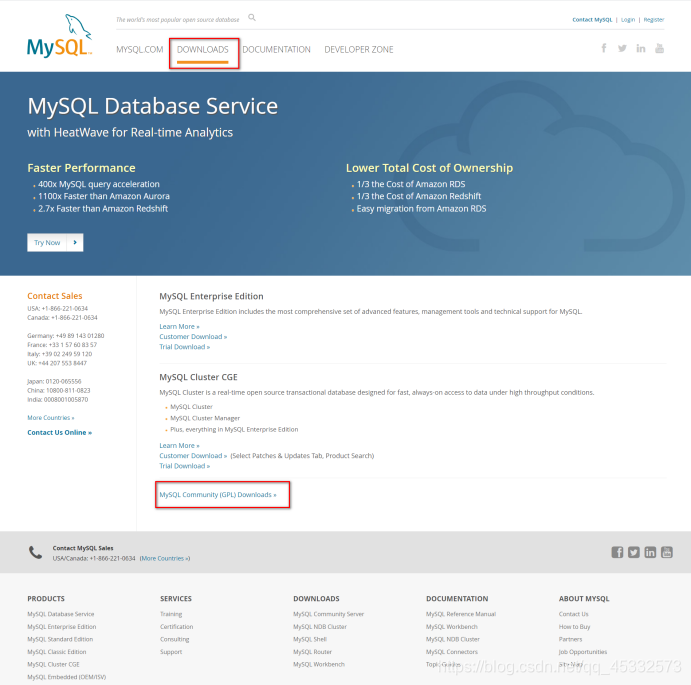The width and height of the screenshot is (691, 685).
Task: Click MySQL Cluster Manager list item
Action: tap(205, 418)
